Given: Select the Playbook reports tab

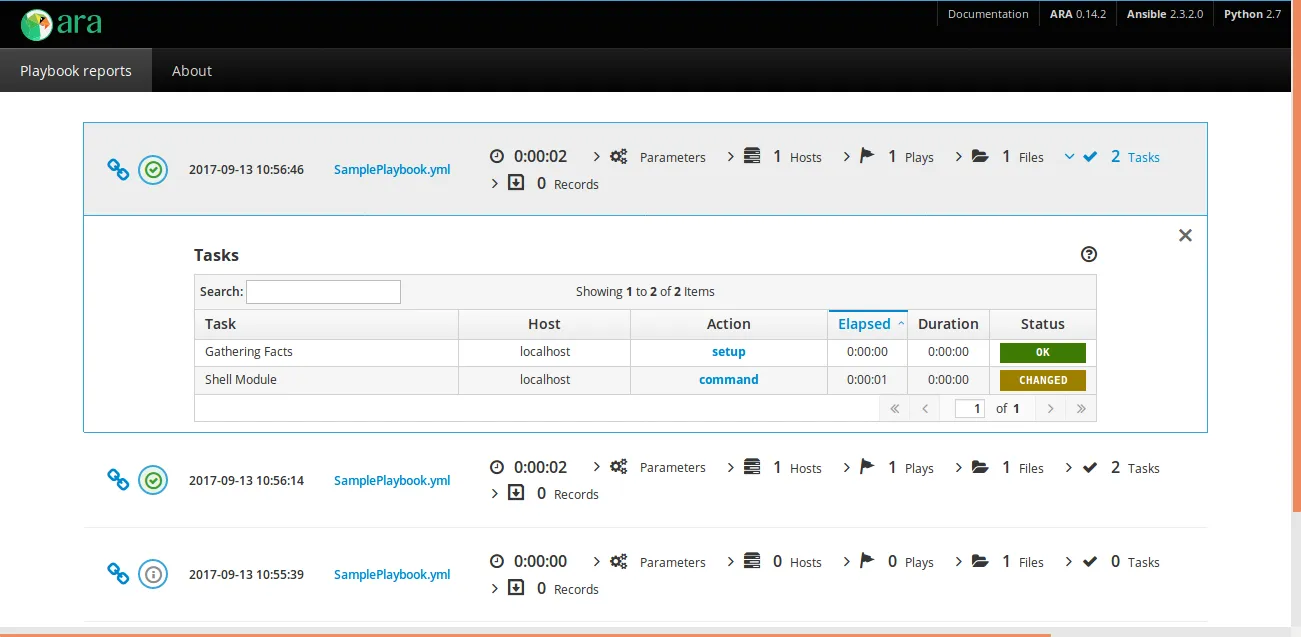Looking at the screenshot, I should pos(76,71).
